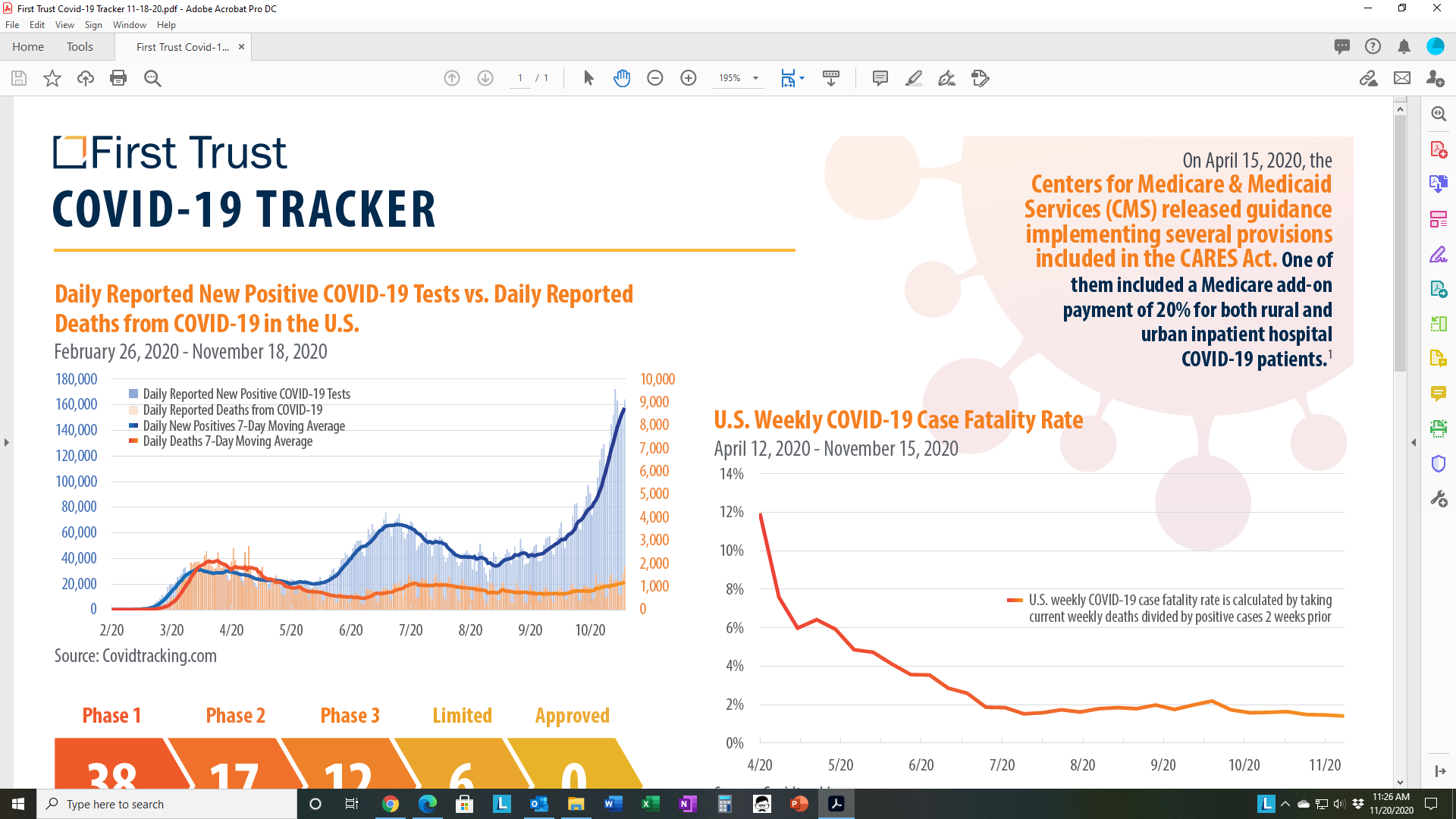The height and width of the screenshot is (819, 1456).
Task: Click the Windows Start button
Action: pos(18,804)
